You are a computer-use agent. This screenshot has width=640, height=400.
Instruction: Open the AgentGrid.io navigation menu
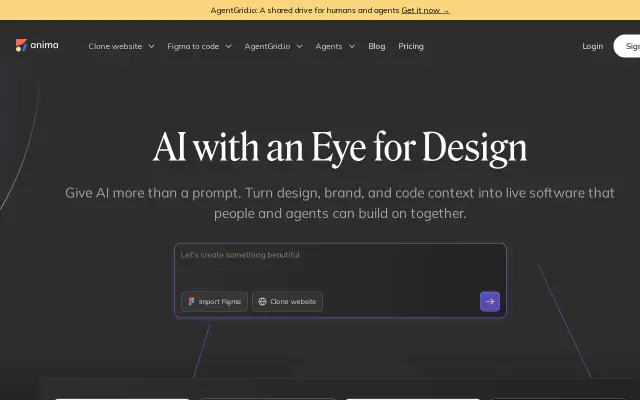pyautogui.click(x=273, y=47)
